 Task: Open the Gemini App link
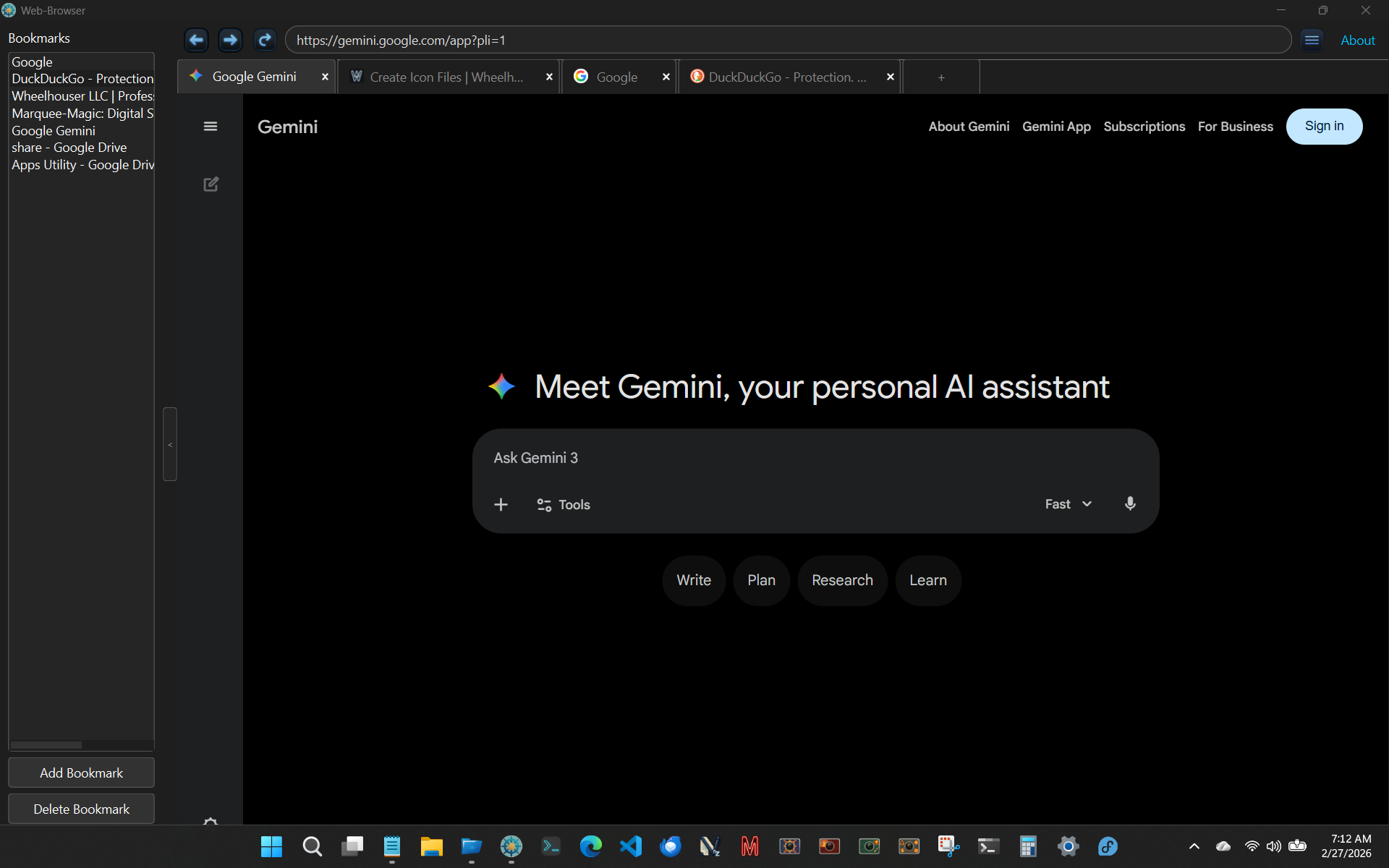coord(1056,127)
